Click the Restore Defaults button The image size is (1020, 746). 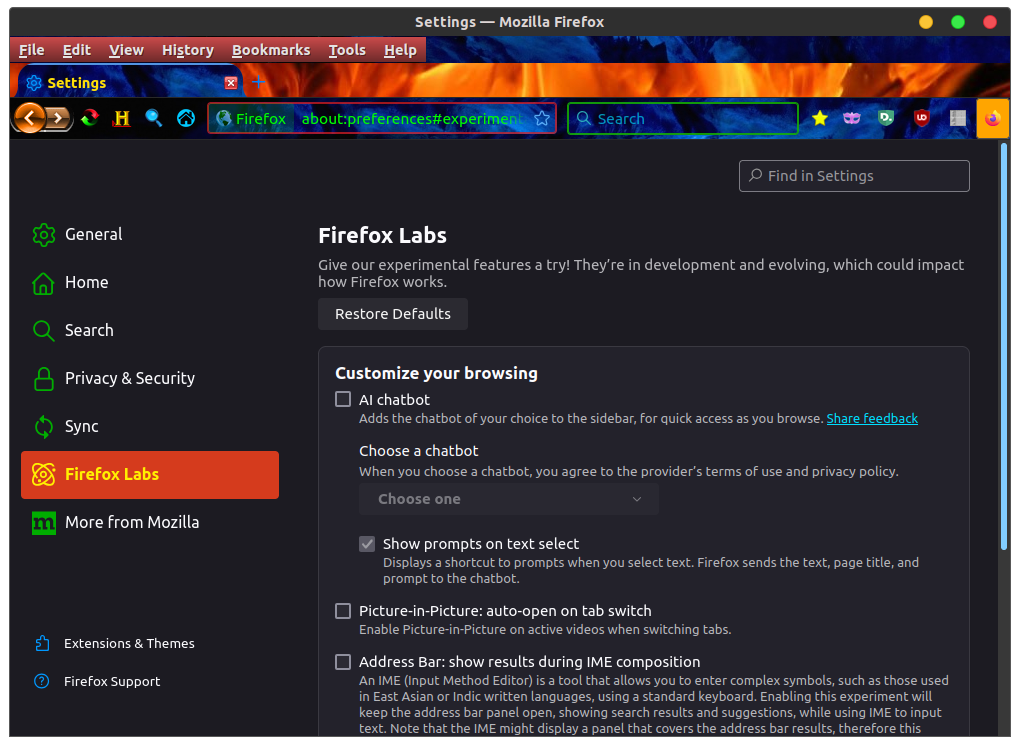click(393, 313)
